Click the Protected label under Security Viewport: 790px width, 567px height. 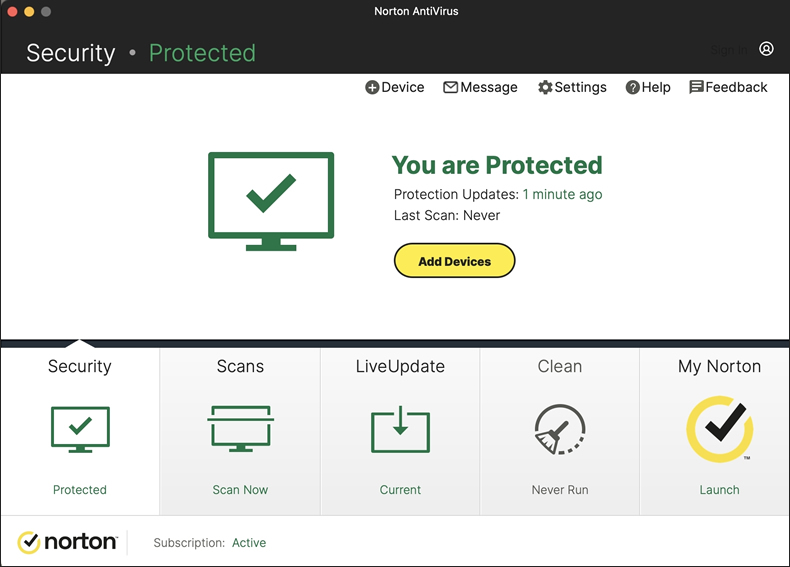80,490
